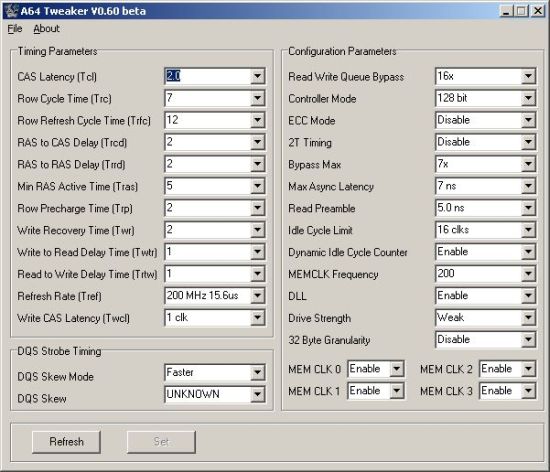The width and height of the screenshot is (550, 472).
Task: Click the 'Controller Mode' label
Action: (x=322, y=99)
